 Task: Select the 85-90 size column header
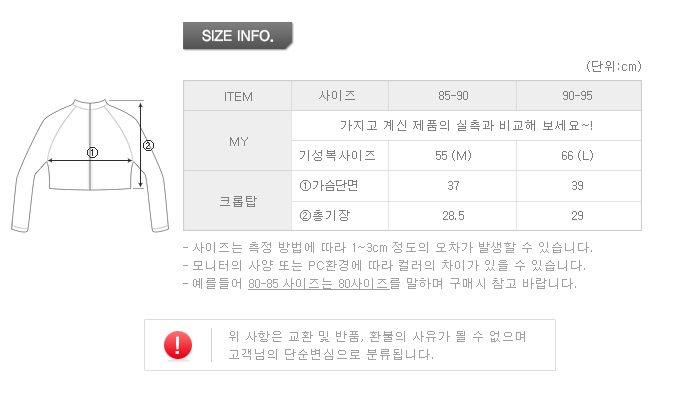click(454, 97)
